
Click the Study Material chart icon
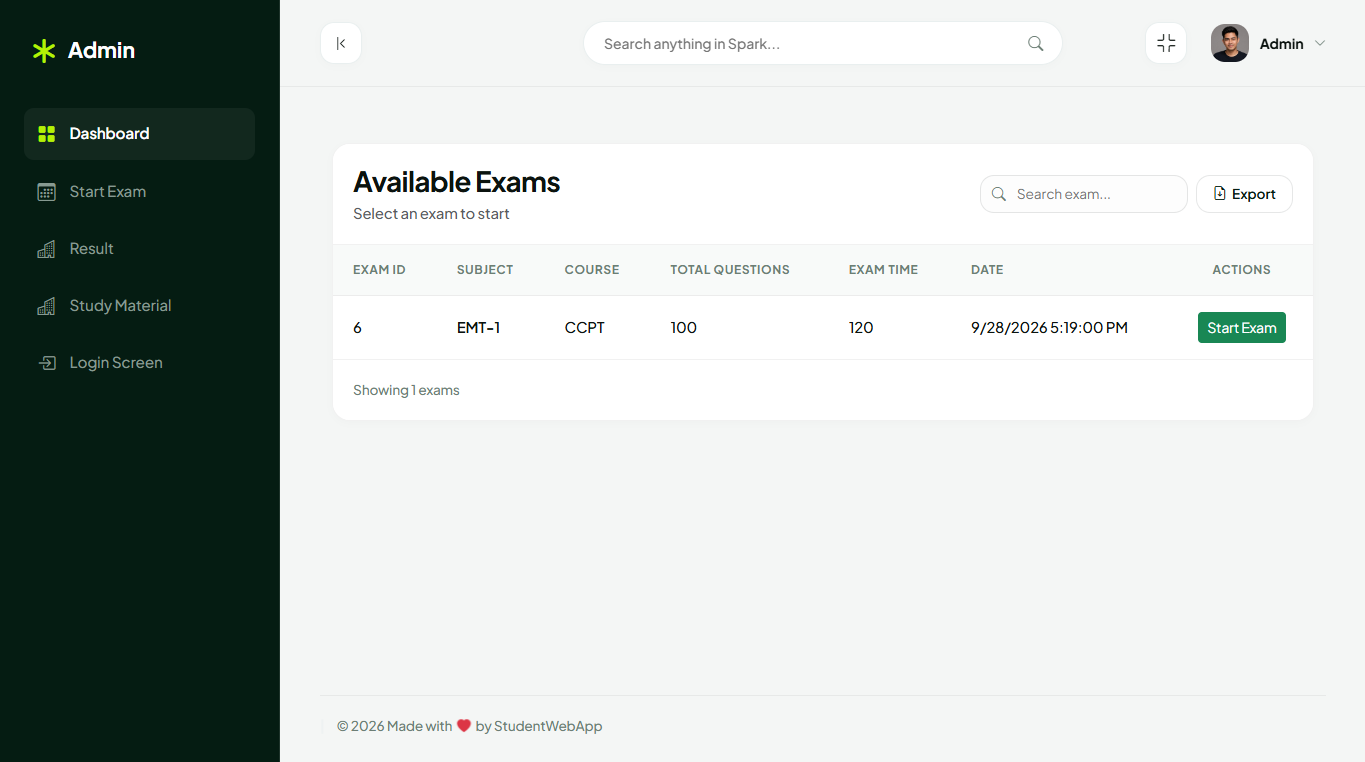[46, 306]
